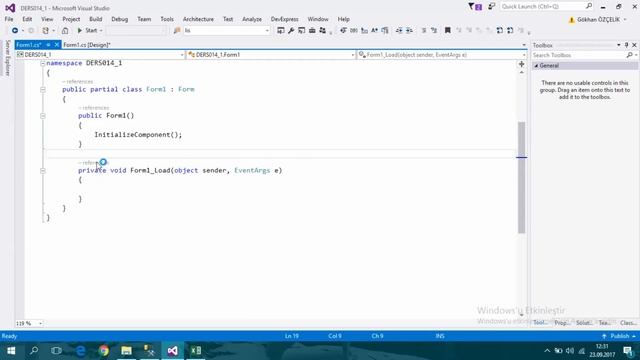Image resolution: width=640 pixels, height=360 pixels.
Task: Click the Publish button in status bar
Action: click(x=619, y=336)
